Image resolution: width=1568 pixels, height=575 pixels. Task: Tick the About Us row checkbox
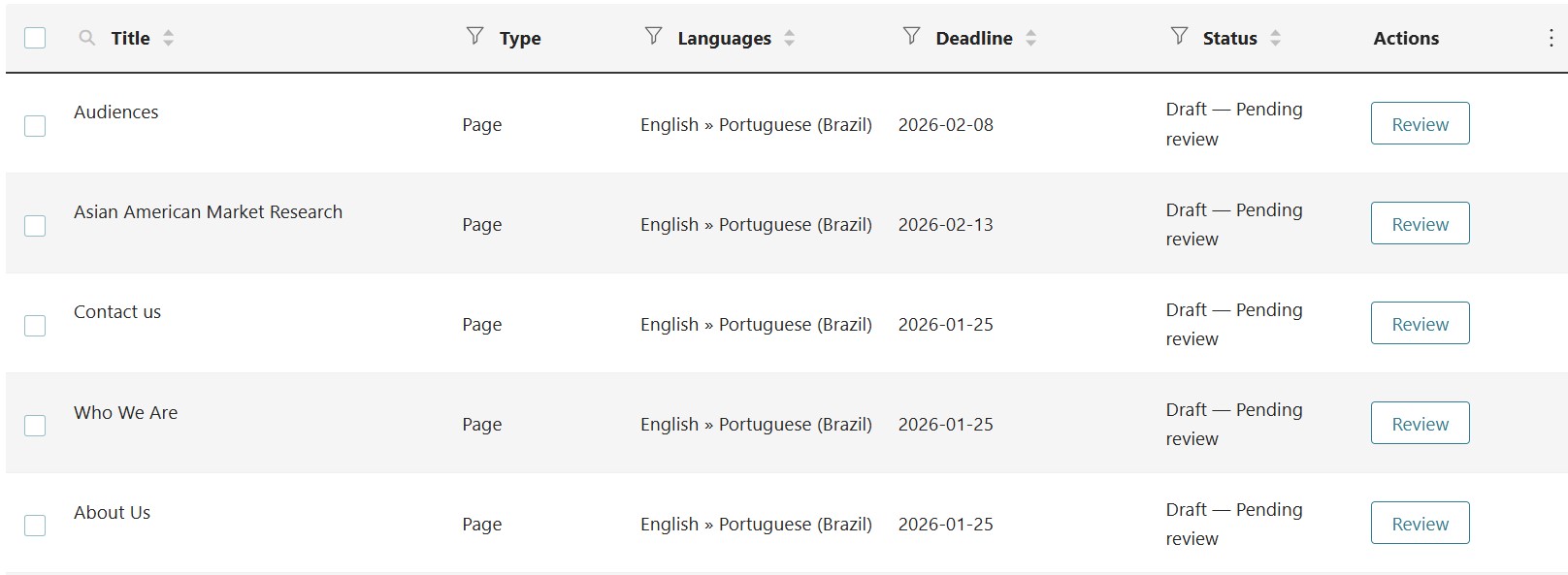click(35, 526)
